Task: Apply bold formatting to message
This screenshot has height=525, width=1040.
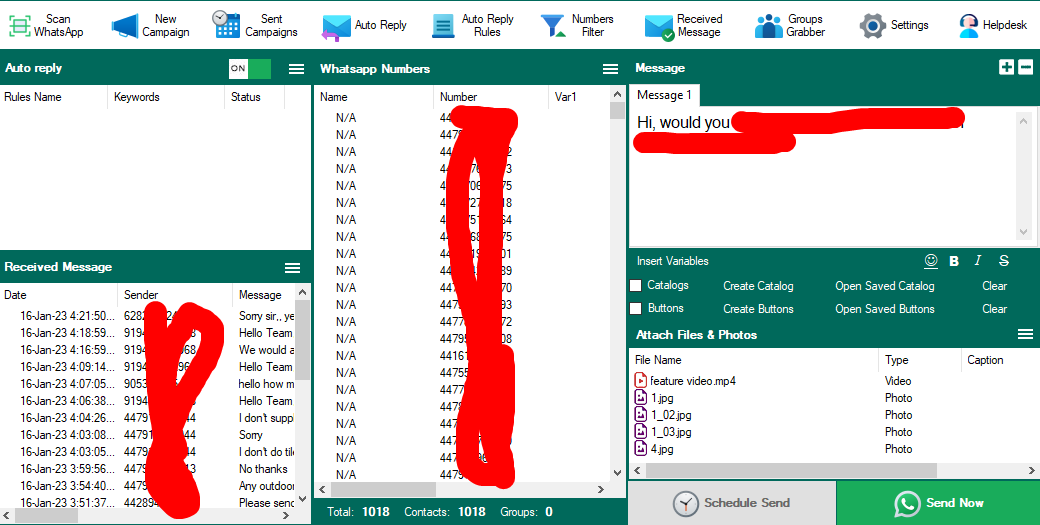Action: (954, 261)
